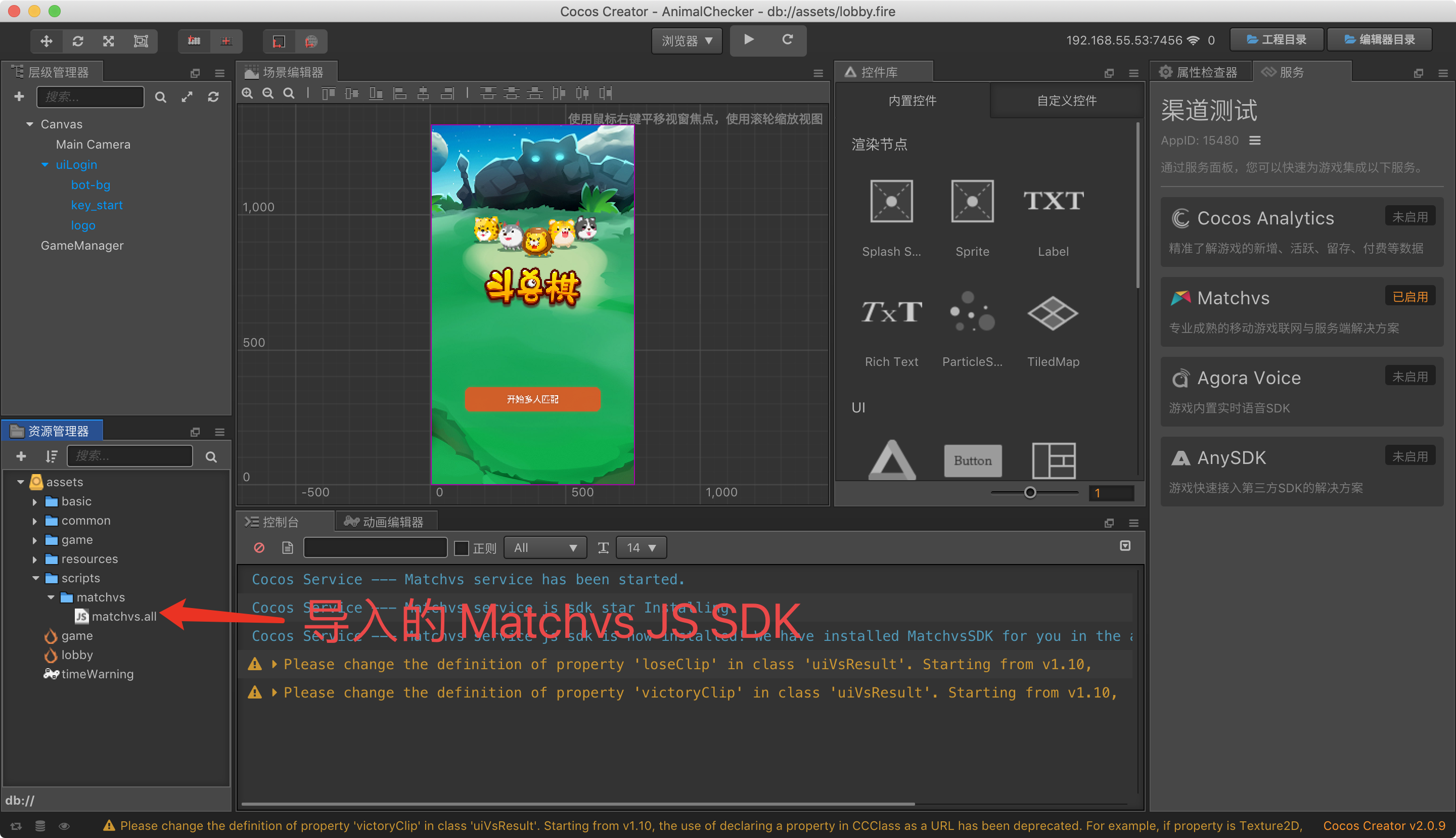1456x838 pixels.
Task: Click zoom in icon in scene editor
Action: pyautogui.click(x=248, y=93)
